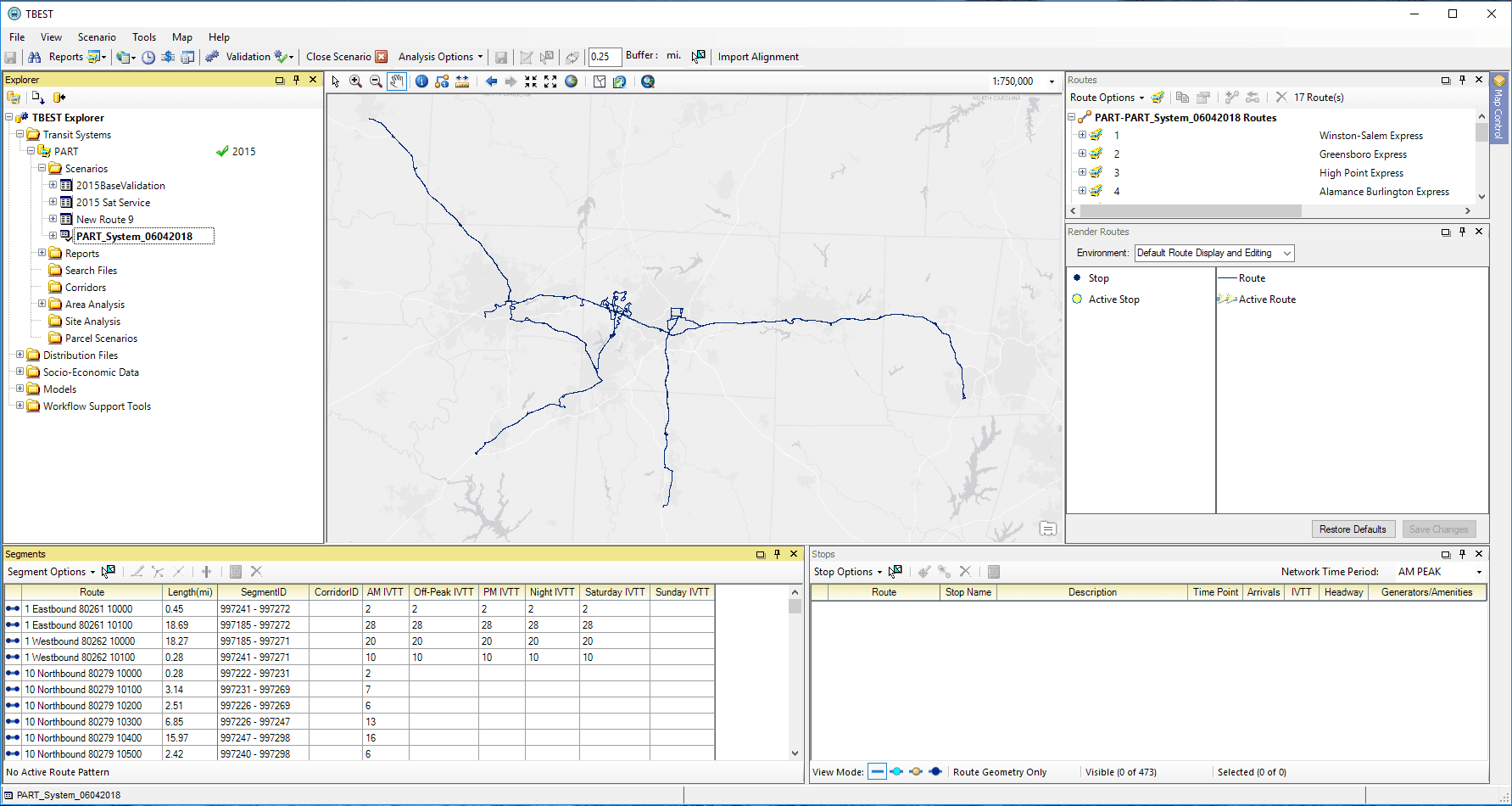
Task: Click the Identify info tool above the map
Action: 422,81
